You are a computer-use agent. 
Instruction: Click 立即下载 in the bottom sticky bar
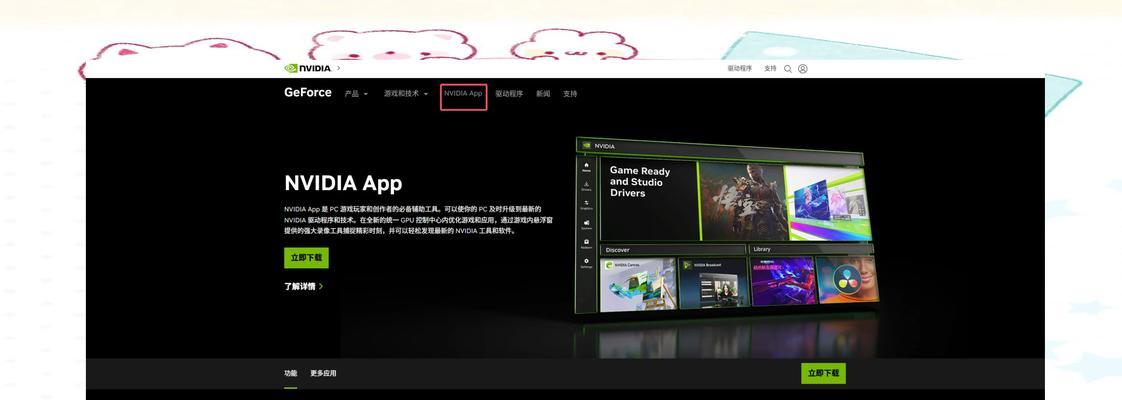(824, 374)
